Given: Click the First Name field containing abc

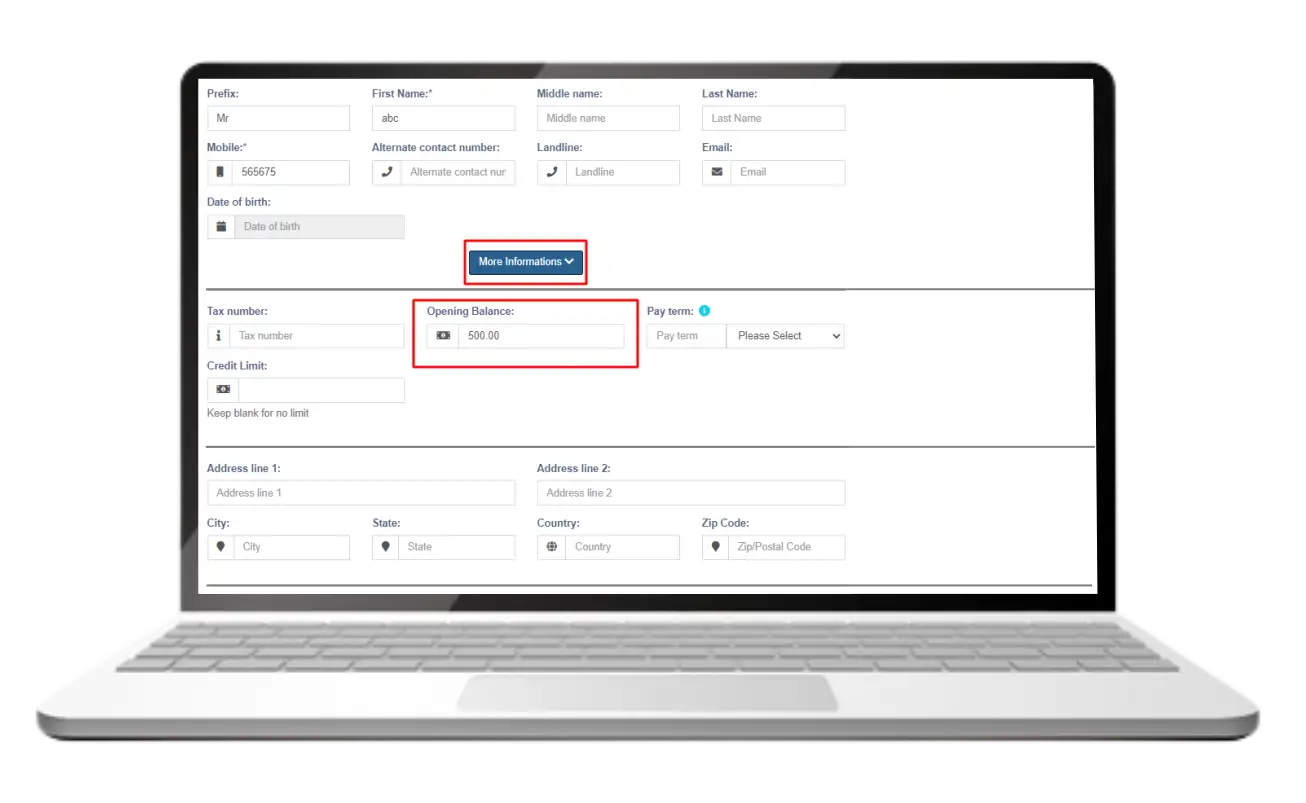Looking at the screenshot, I should [443, 118].
